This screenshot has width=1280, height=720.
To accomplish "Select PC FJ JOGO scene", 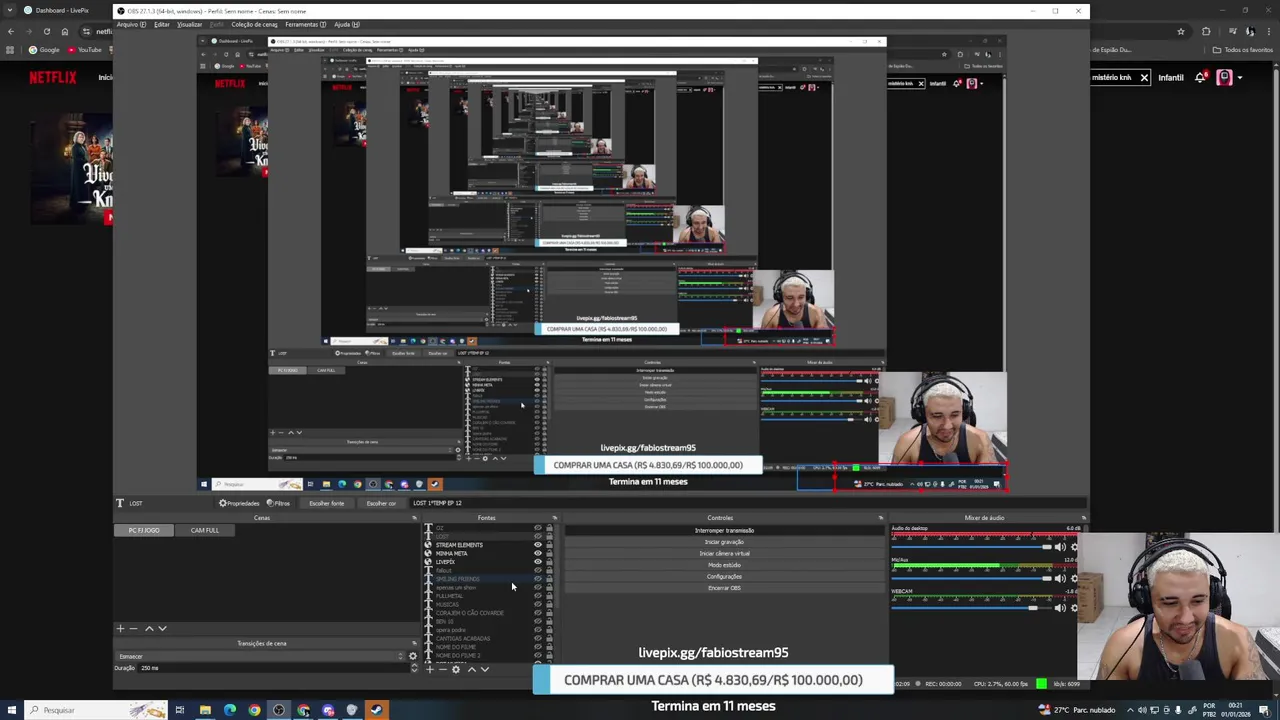I will pos(144,530).
